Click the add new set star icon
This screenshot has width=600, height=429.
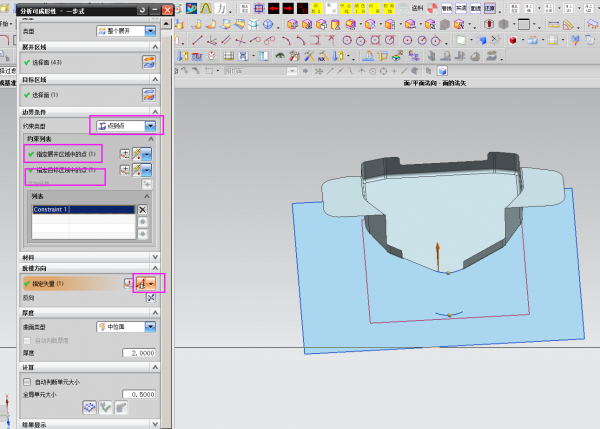coord(147,184)
